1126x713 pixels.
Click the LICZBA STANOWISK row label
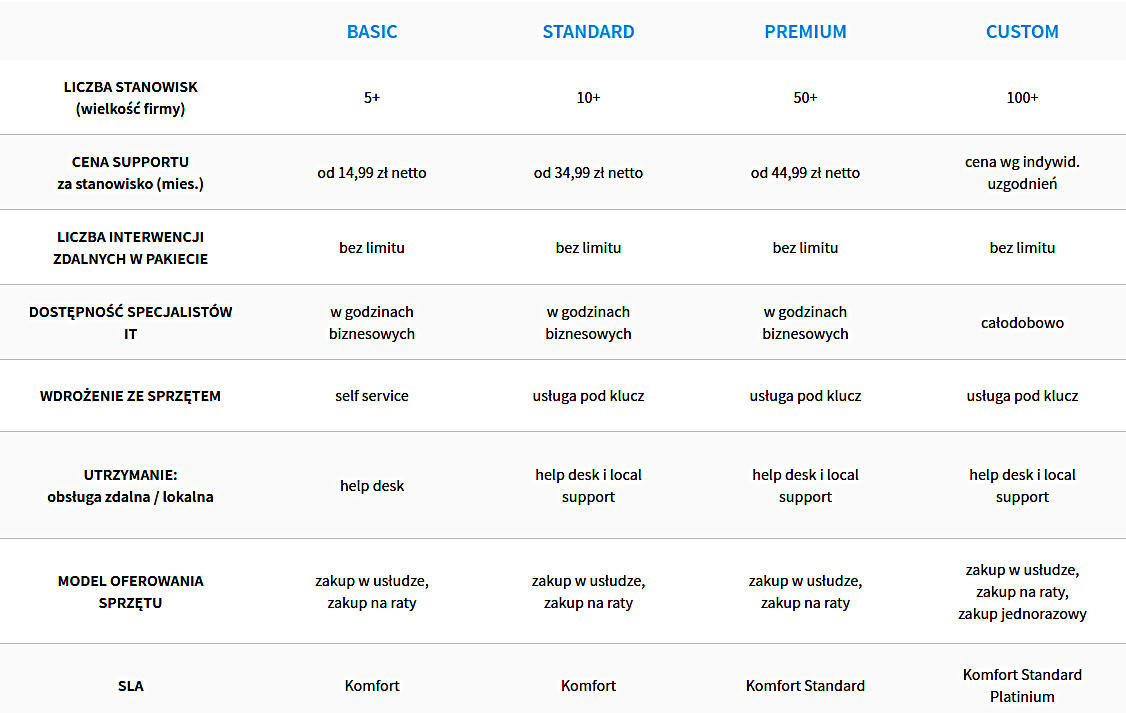[130, 98]
